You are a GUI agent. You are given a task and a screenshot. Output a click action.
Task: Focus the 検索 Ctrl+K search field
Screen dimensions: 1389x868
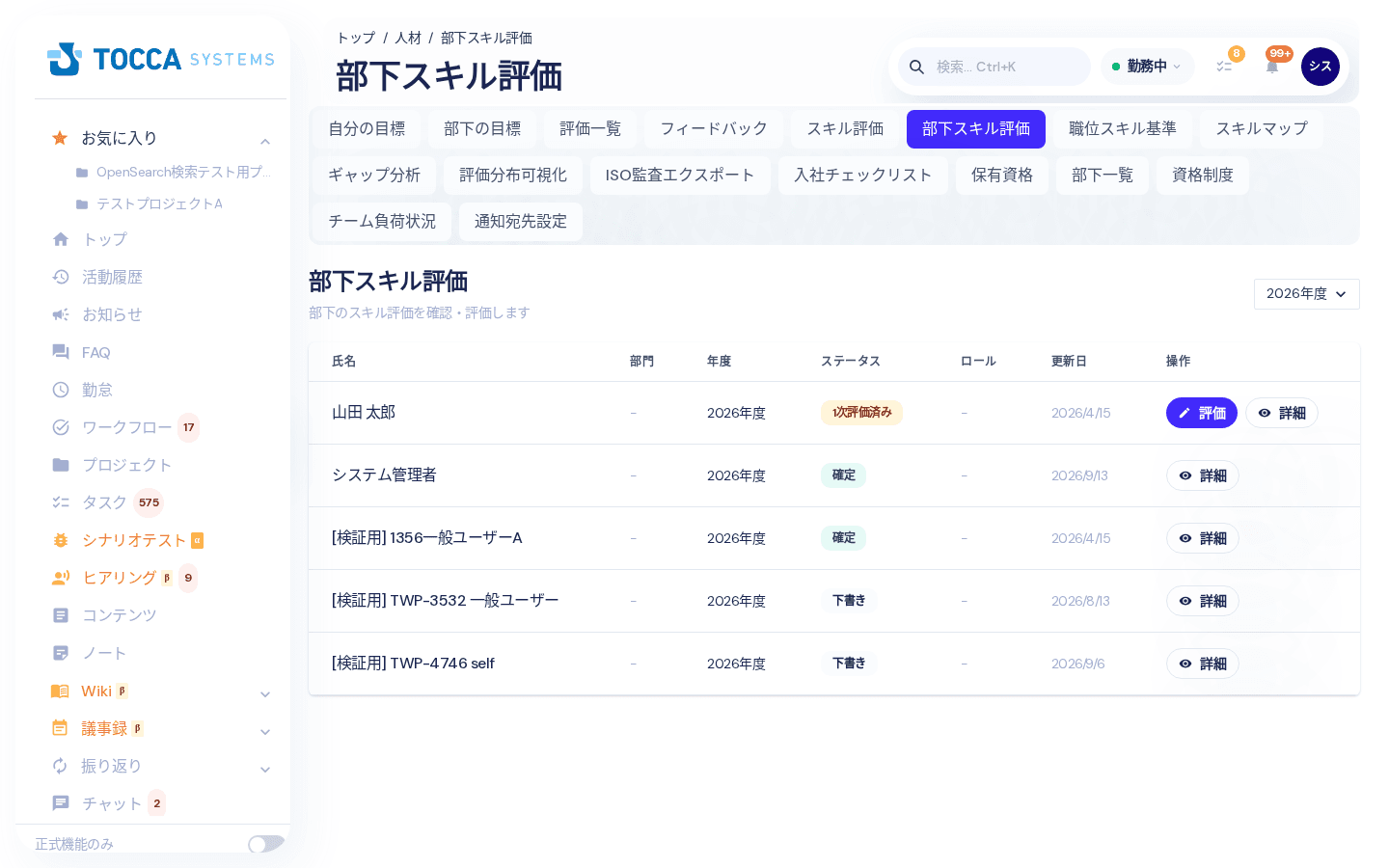click(x=994, y=67)
